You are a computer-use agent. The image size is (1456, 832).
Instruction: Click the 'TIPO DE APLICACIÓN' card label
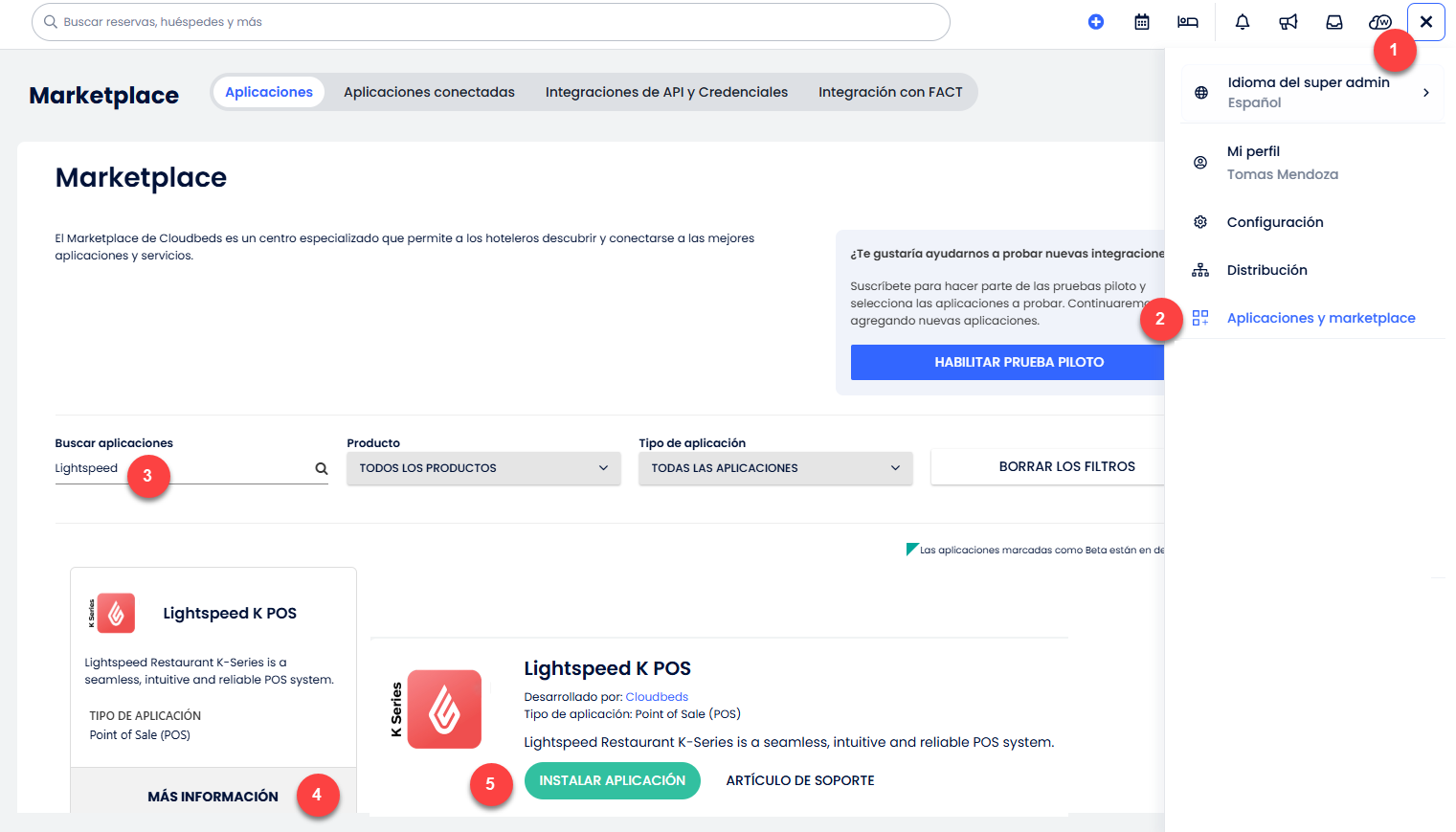pyautogui.click(x=146, y=716)
